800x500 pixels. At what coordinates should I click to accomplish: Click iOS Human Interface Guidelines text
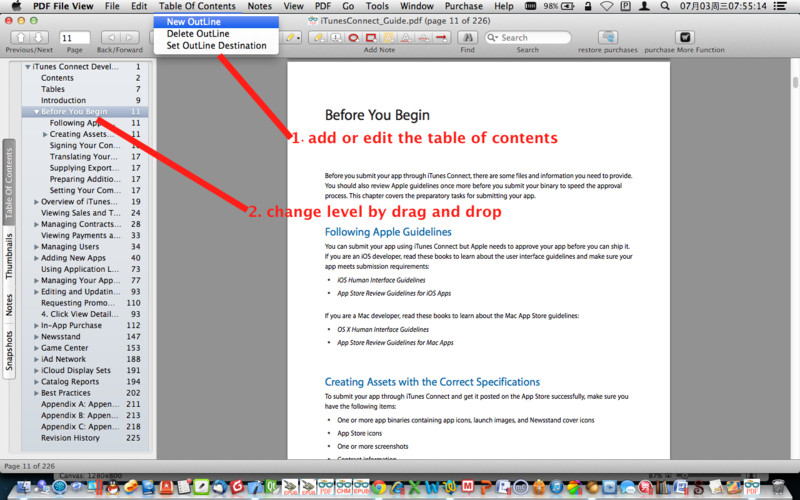click(x=381, y=280)
